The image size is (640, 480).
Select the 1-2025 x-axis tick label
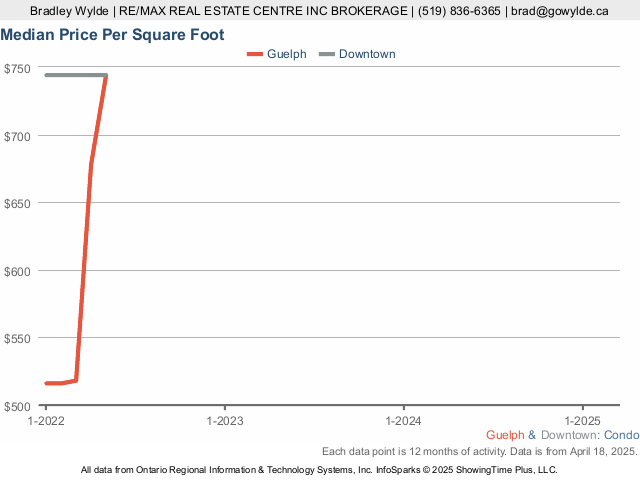pyautogui.click(x=582, y=420)
